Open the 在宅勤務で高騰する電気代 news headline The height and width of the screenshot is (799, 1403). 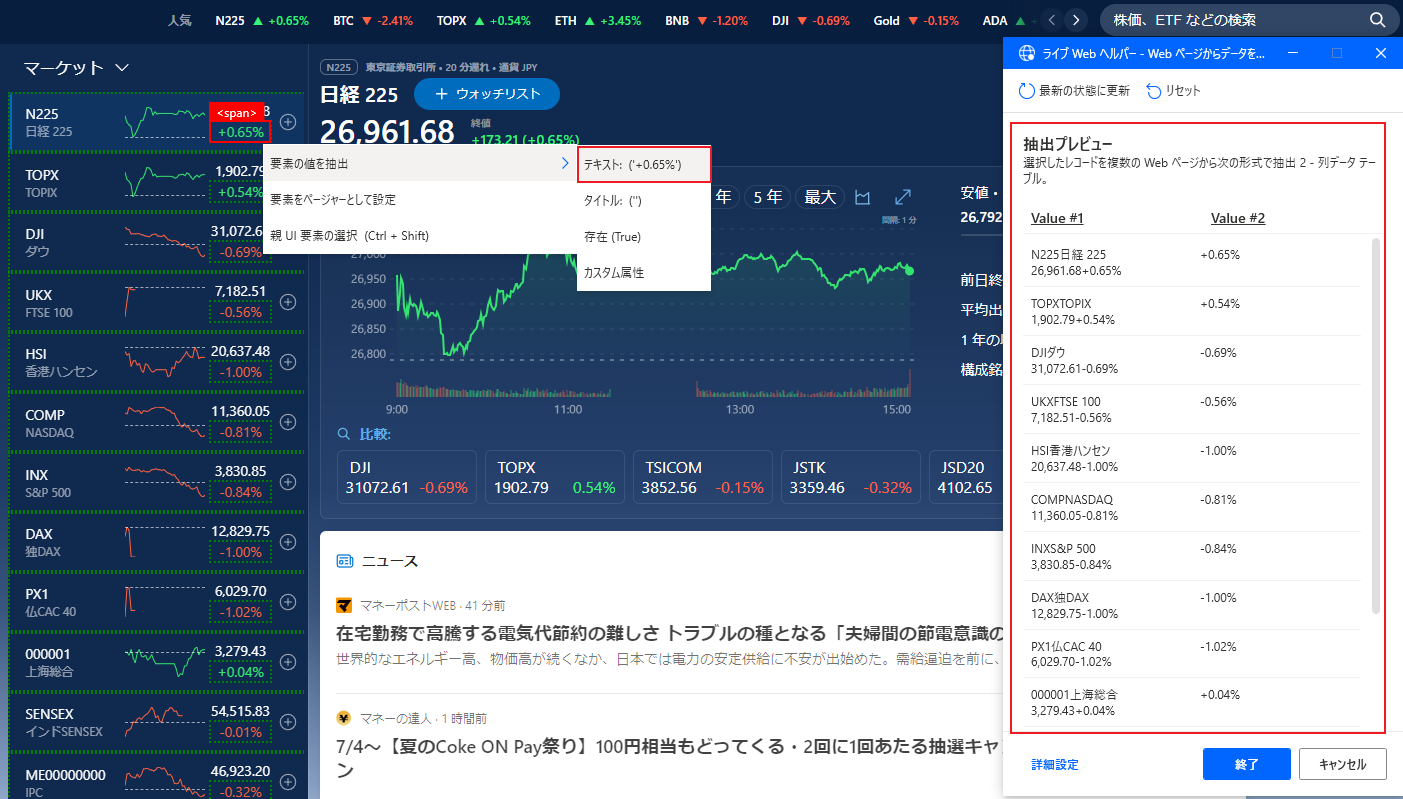coord(668,634)
